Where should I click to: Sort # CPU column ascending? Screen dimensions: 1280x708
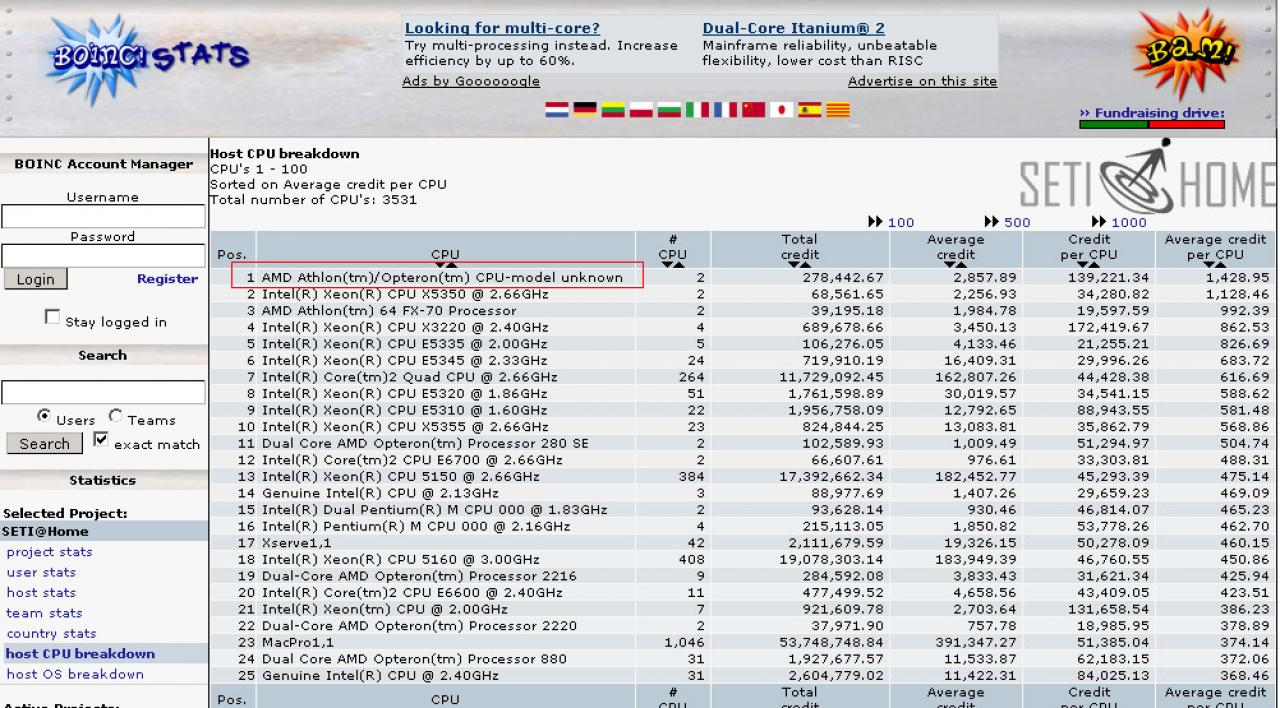678,265
